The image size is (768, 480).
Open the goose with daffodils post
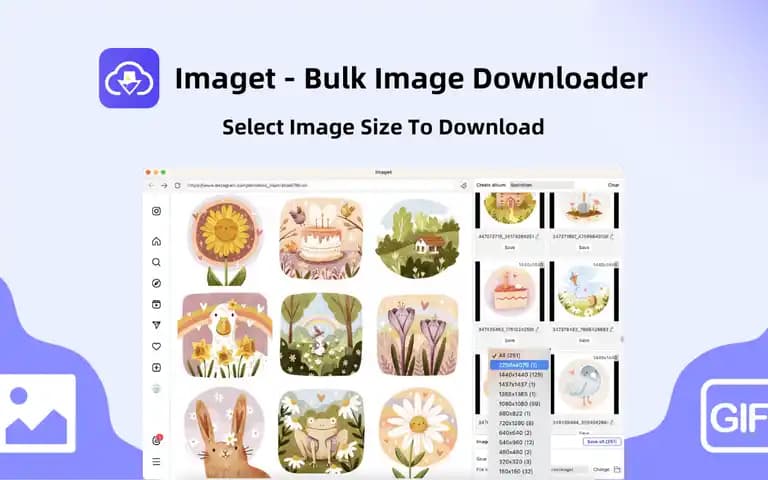click(x=225, y=335)
